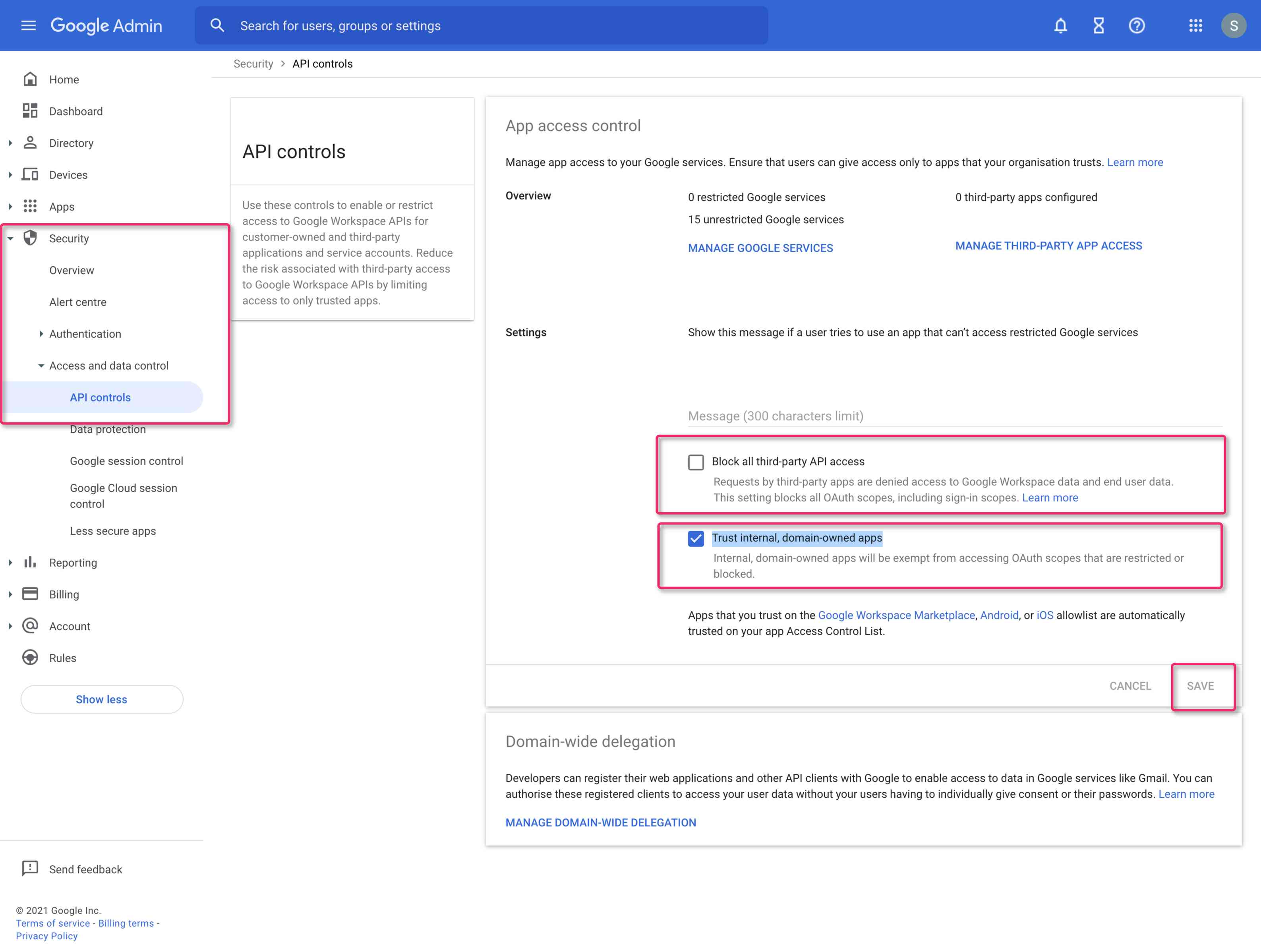
Task: Open the help question mark icon
Action: (1137, 26)
